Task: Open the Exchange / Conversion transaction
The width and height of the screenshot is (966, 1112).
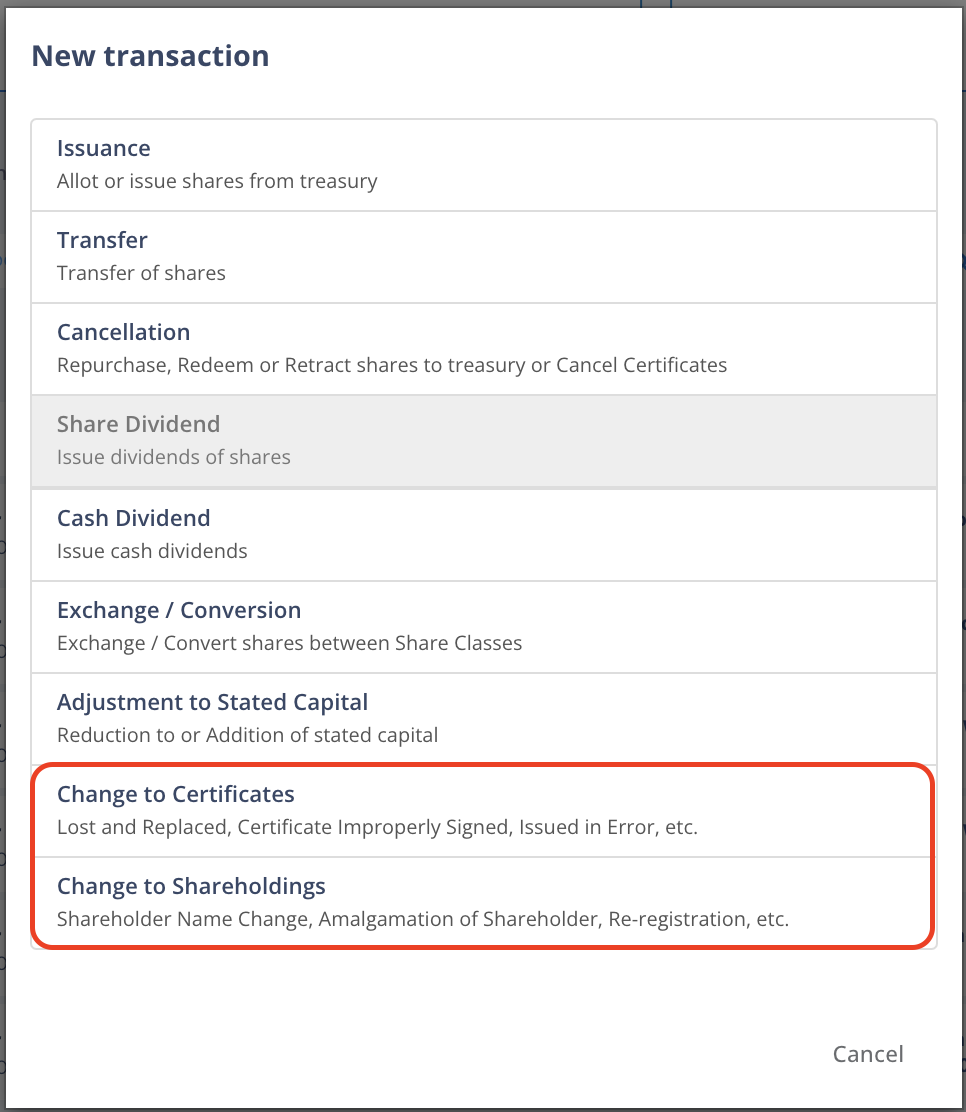Action: (178, 611)
